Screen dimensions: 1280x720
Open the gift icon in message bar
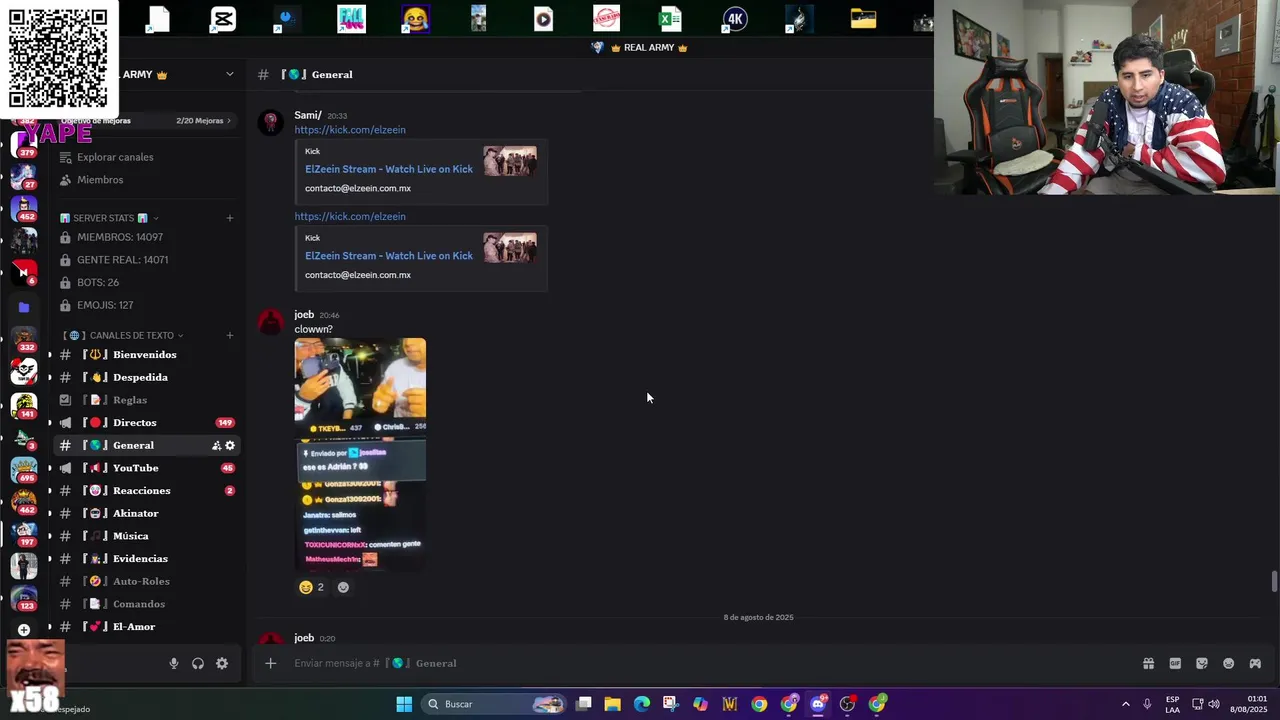click(1148, 663)
